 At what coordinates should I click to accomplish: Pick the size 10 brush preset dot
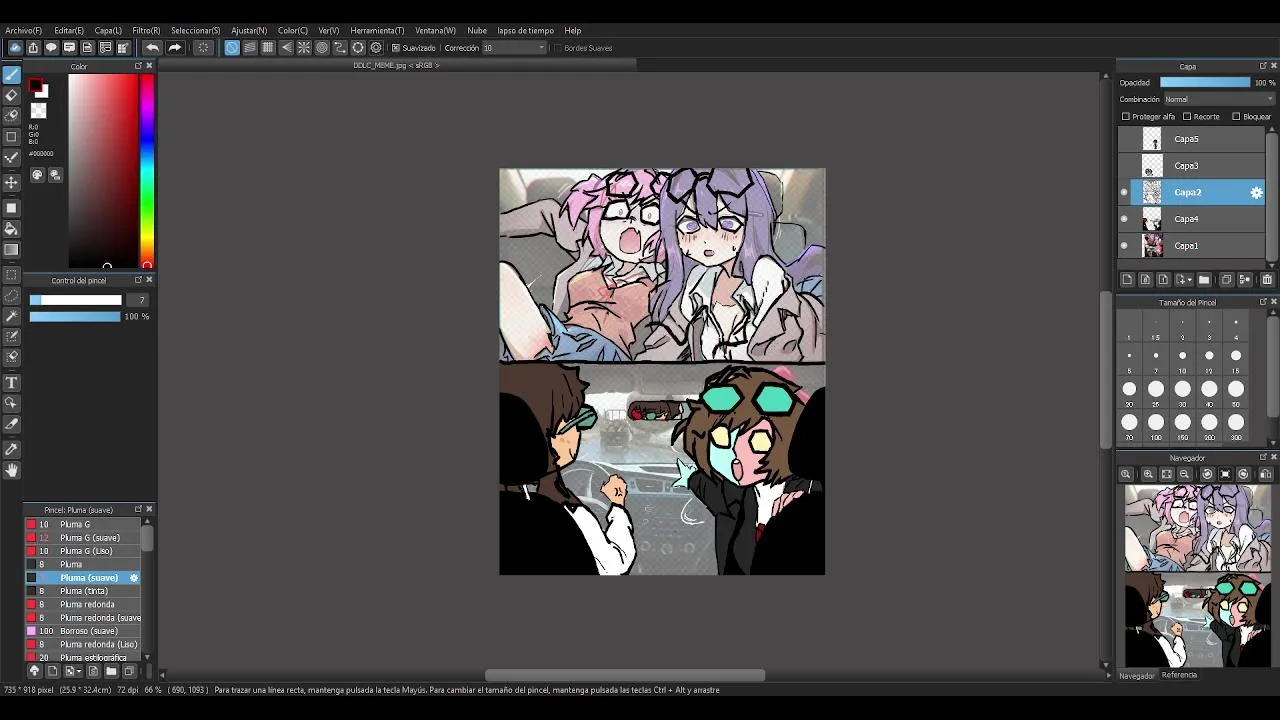pyautogui.click(x=1182, y=356)
